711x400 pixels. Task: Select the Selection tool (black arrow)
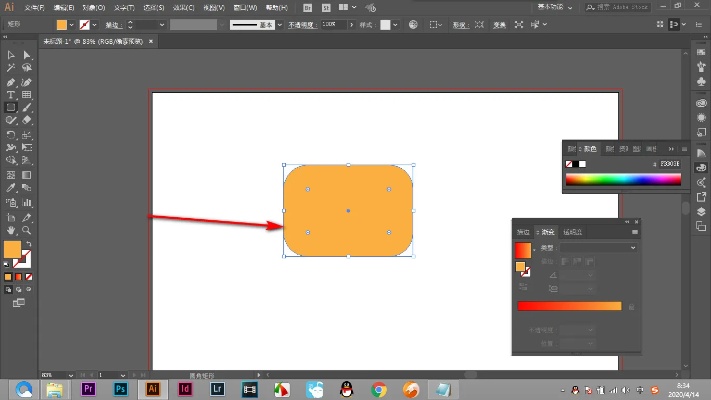click(11, 55)
